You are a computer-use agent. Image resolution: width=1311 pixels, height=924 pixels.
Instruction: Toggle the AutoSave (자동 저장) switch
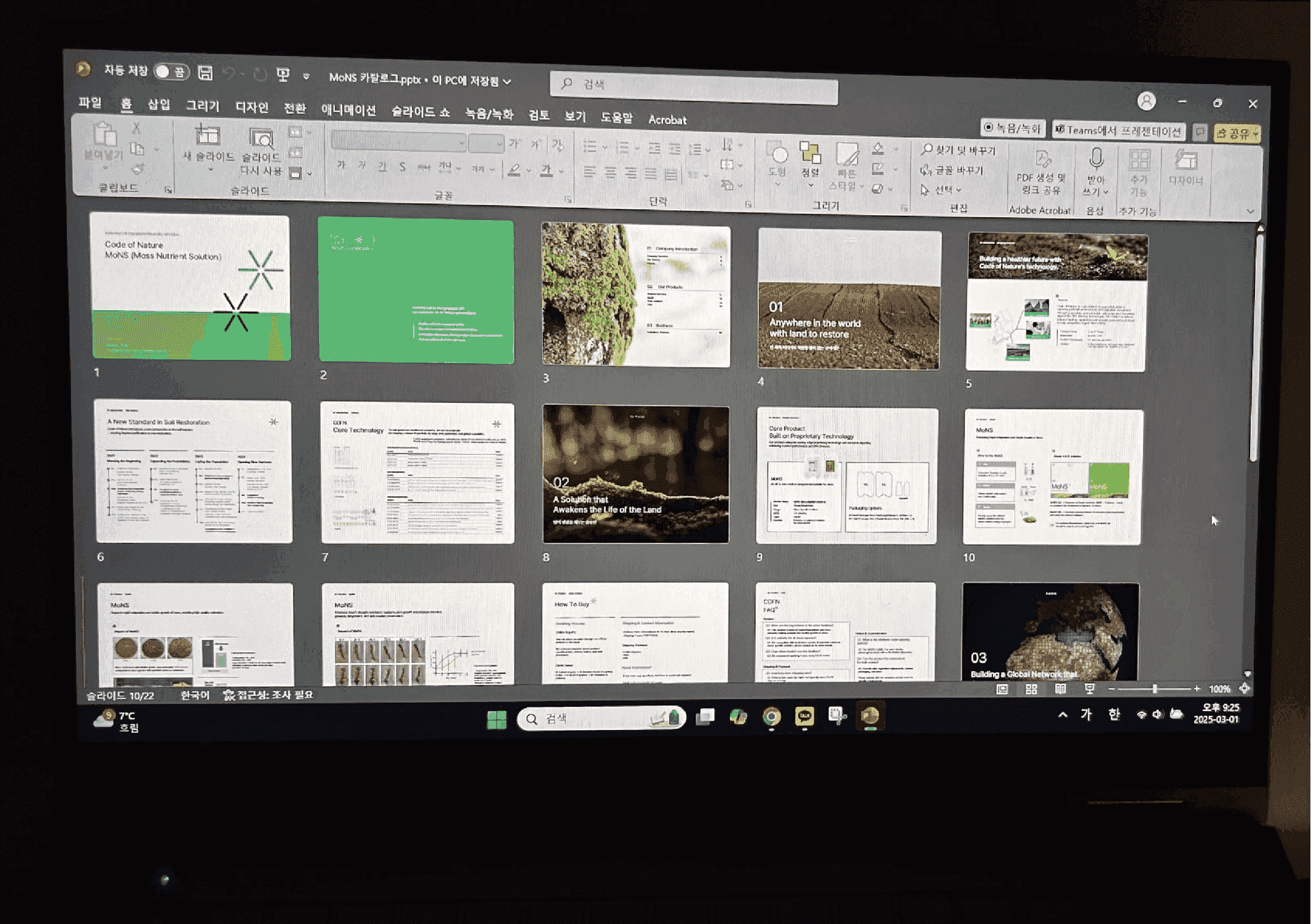(x=171, y=72)
